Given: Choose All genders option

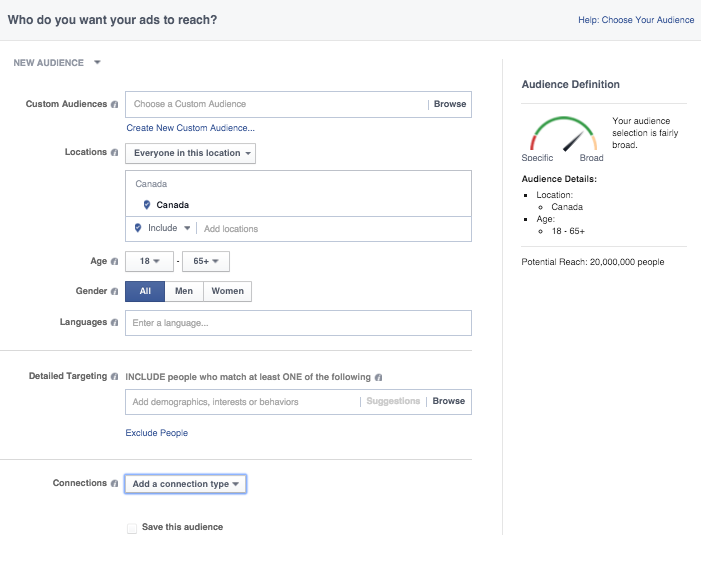Looking at the screenshot, I should pos(145,291).
